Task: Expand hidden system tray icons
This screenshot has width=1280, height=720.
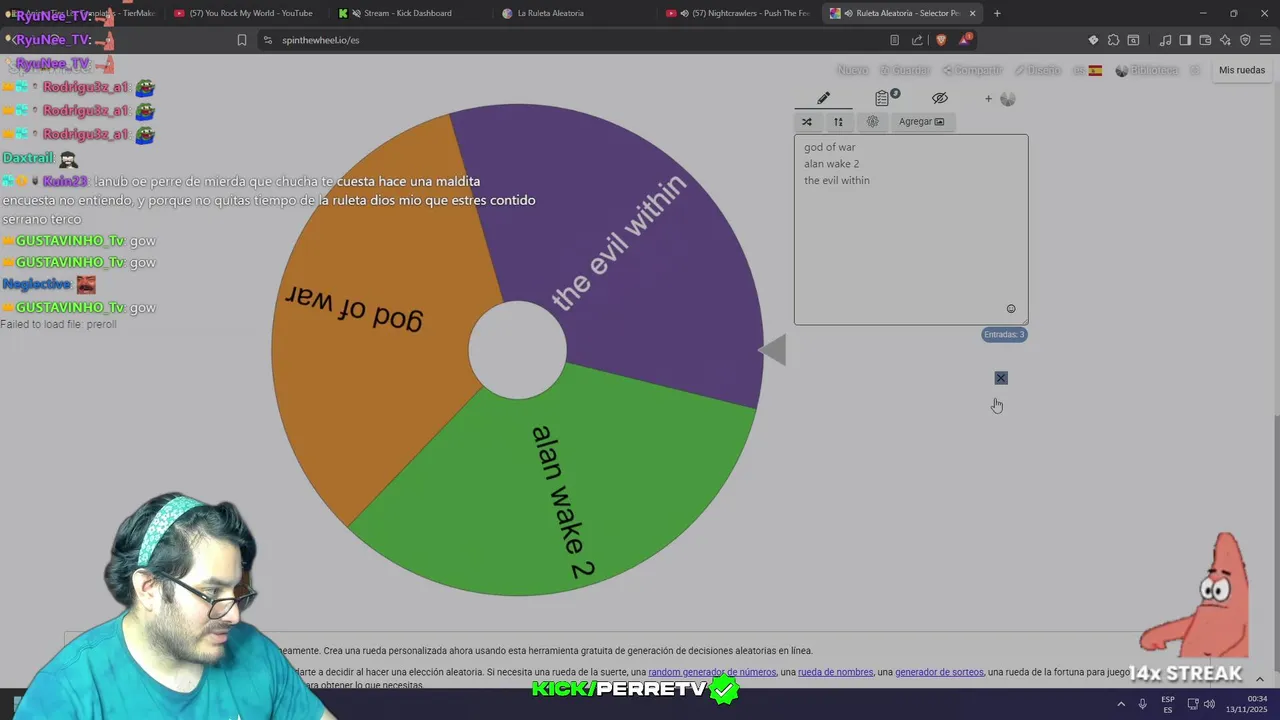Action: (x=1120, y=704)
